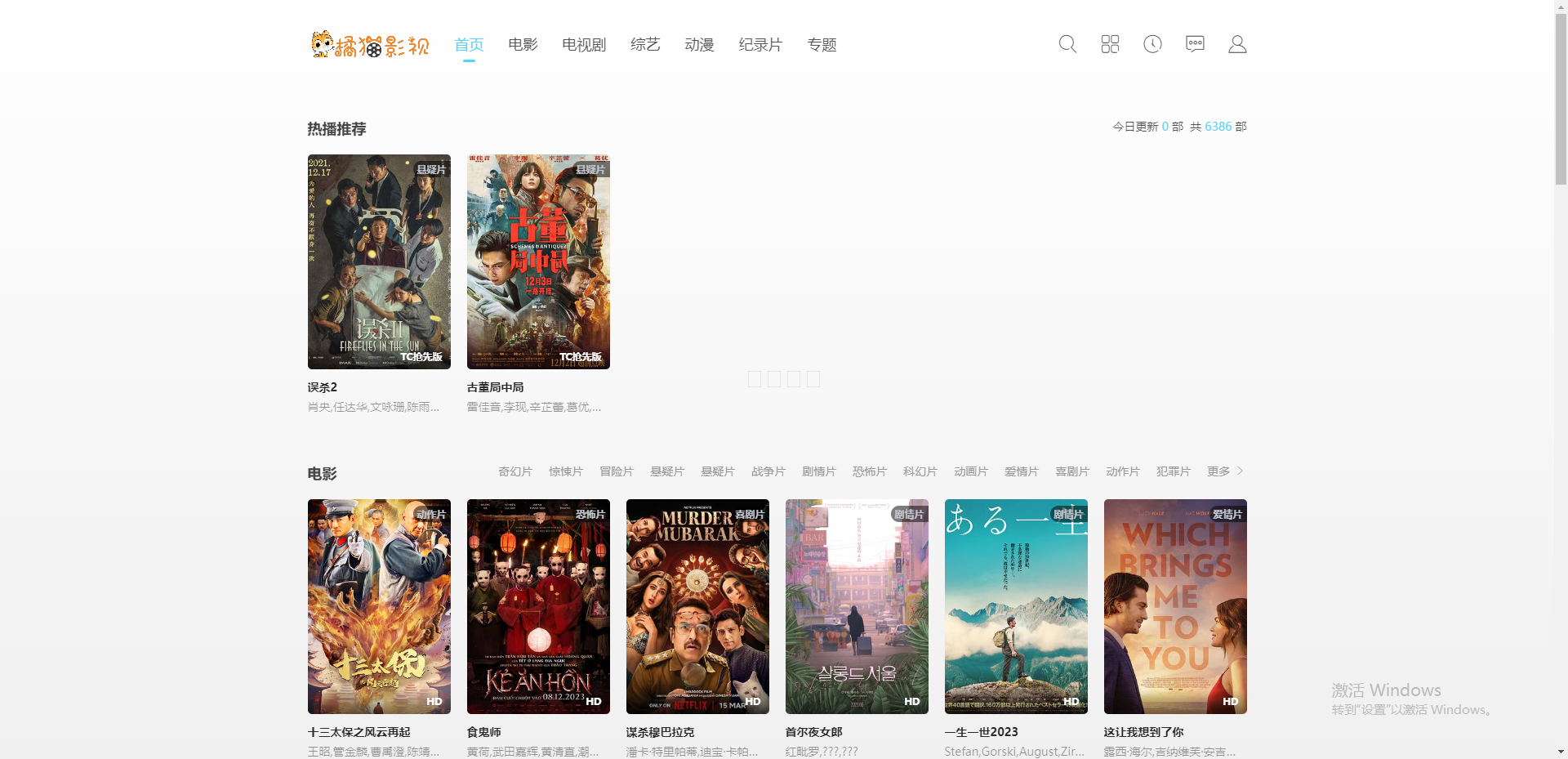
Task: Click the scrollbar down arrow
Action: [1561, 752]
